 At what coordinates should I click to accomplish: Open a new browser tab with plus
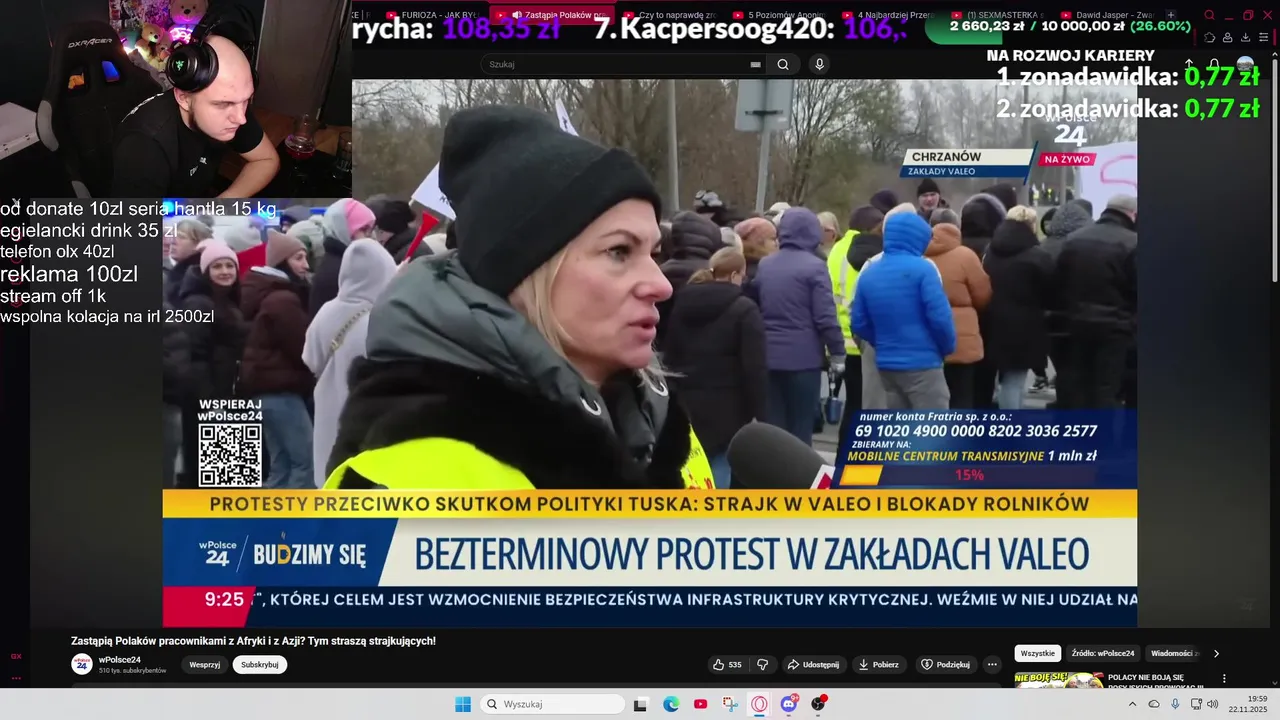pyautogui.click(x=1171, y=15)
